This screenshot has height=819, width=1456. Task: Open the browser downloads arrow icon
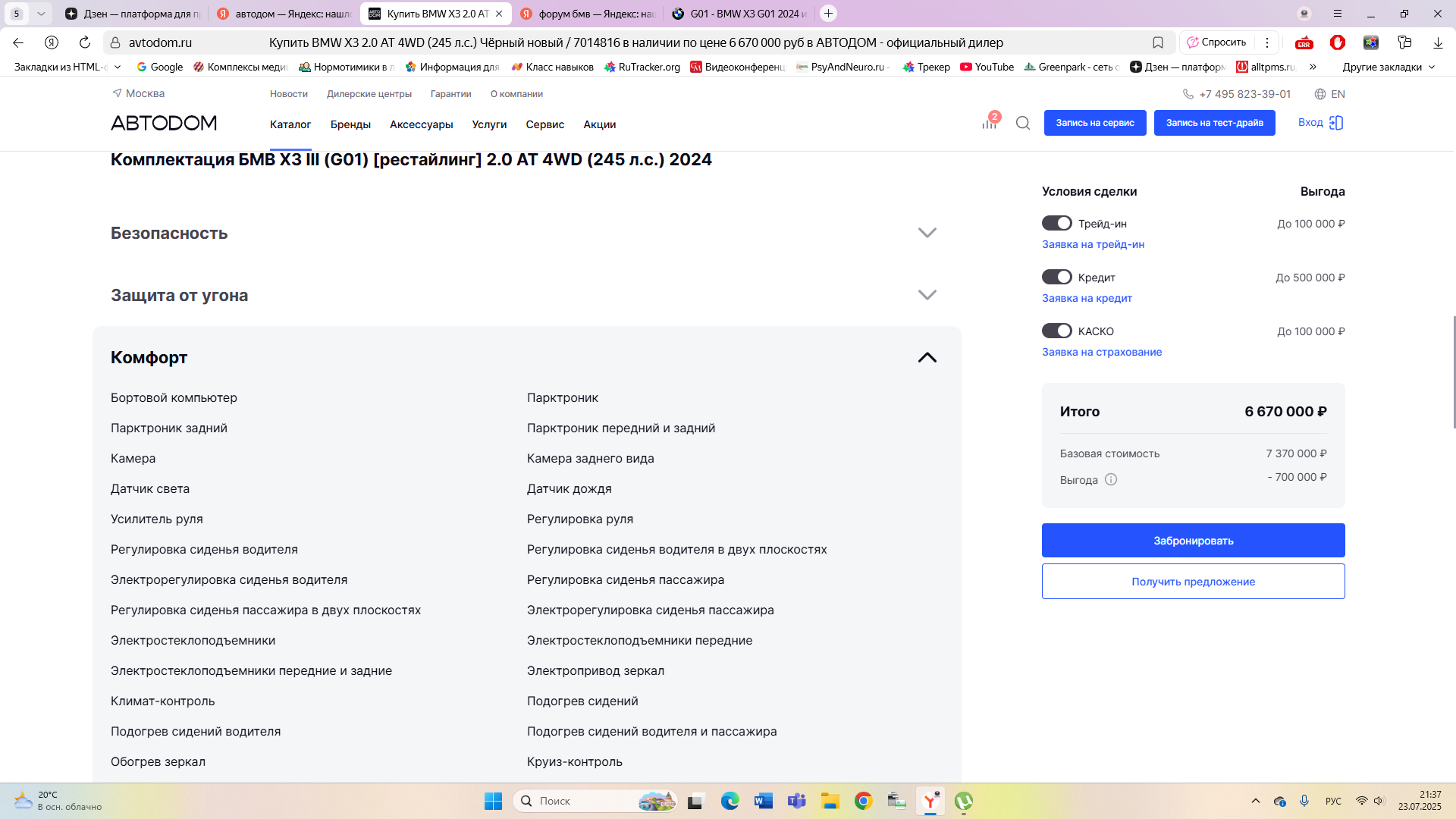tap(1438, 42)
